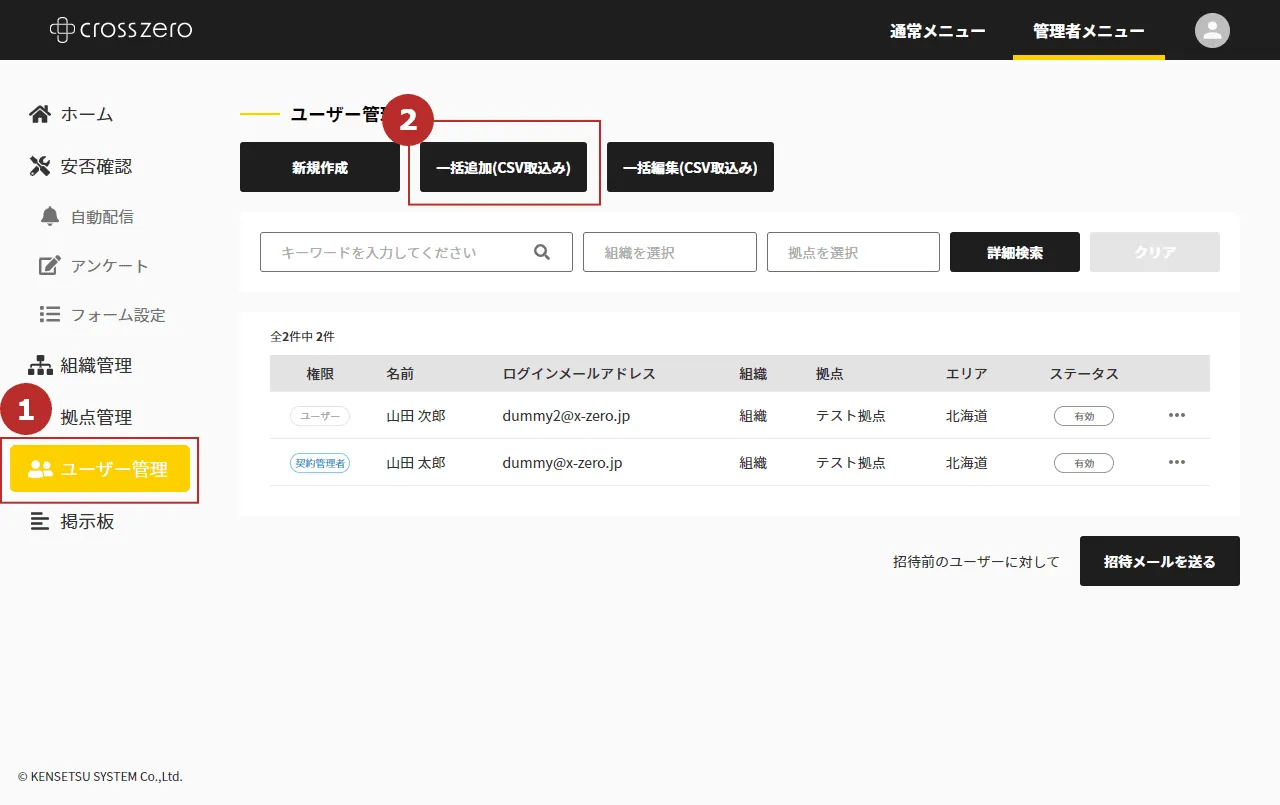Switch to 通常メニュー tab
The image size is (1280, 805).
coord(938,31)
